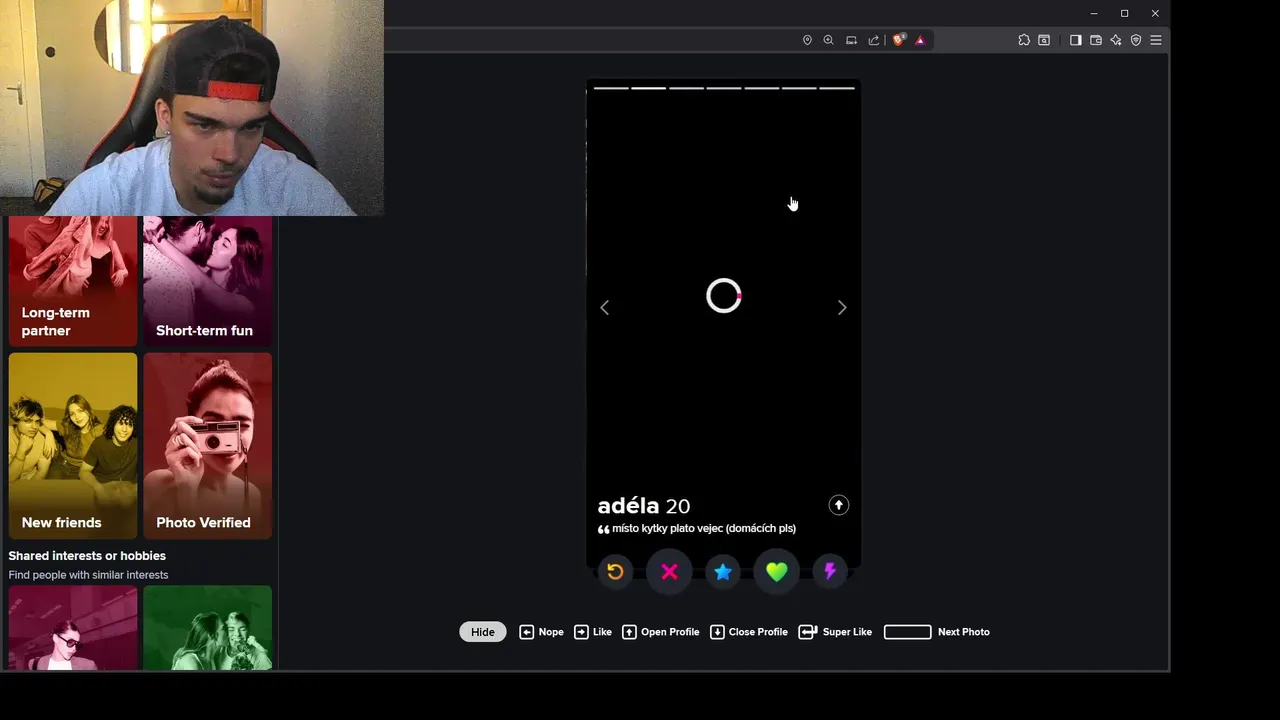This screenshot has width=1280, height=720.
Task: Open Brave Rewards triangle icon
Action: click(x=920, y=40)
